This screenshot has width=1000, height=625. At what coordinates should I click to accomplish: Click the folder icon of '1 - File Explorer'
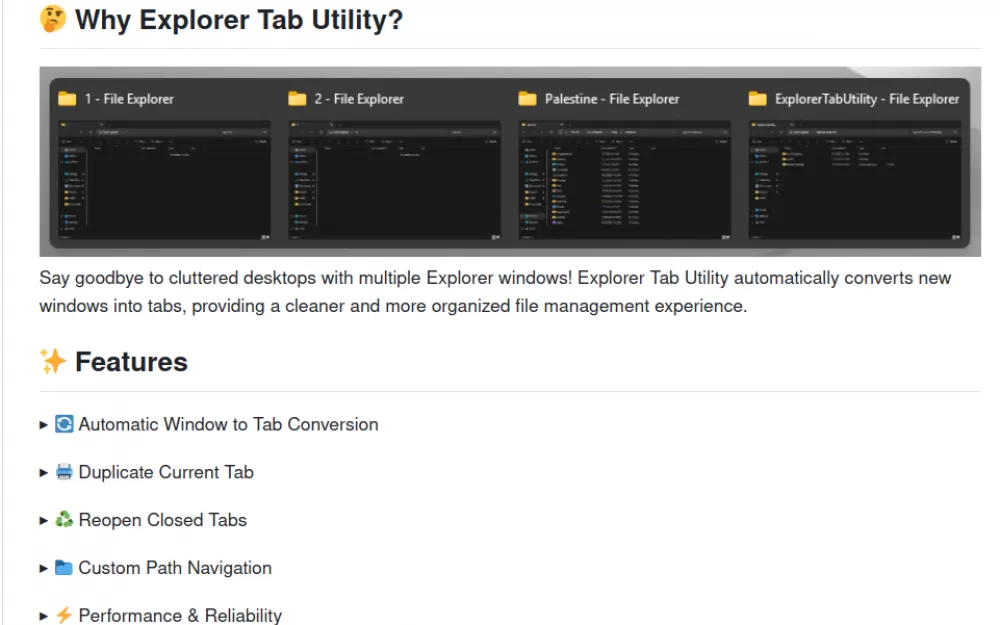point(67,98)
